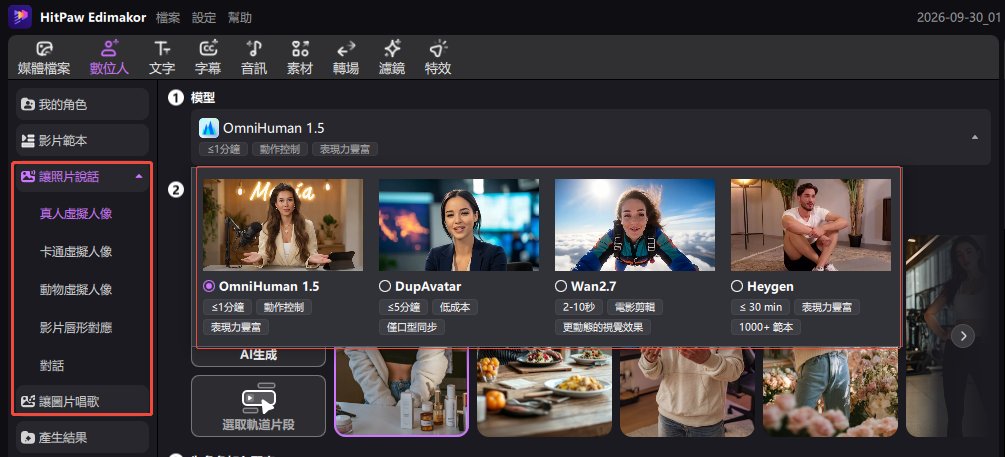Image resolution: width=1005 pixels, height=457 pixels.
Task: Click the OmniHuman 1.5 preview thumbnail
Action: click(x=283, y=225)
